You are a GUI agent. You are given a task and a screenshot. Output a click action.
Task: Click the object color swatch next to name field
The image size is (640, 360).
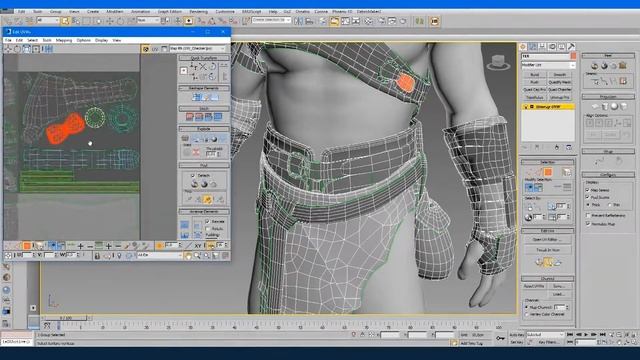click(x=573, y=56)
